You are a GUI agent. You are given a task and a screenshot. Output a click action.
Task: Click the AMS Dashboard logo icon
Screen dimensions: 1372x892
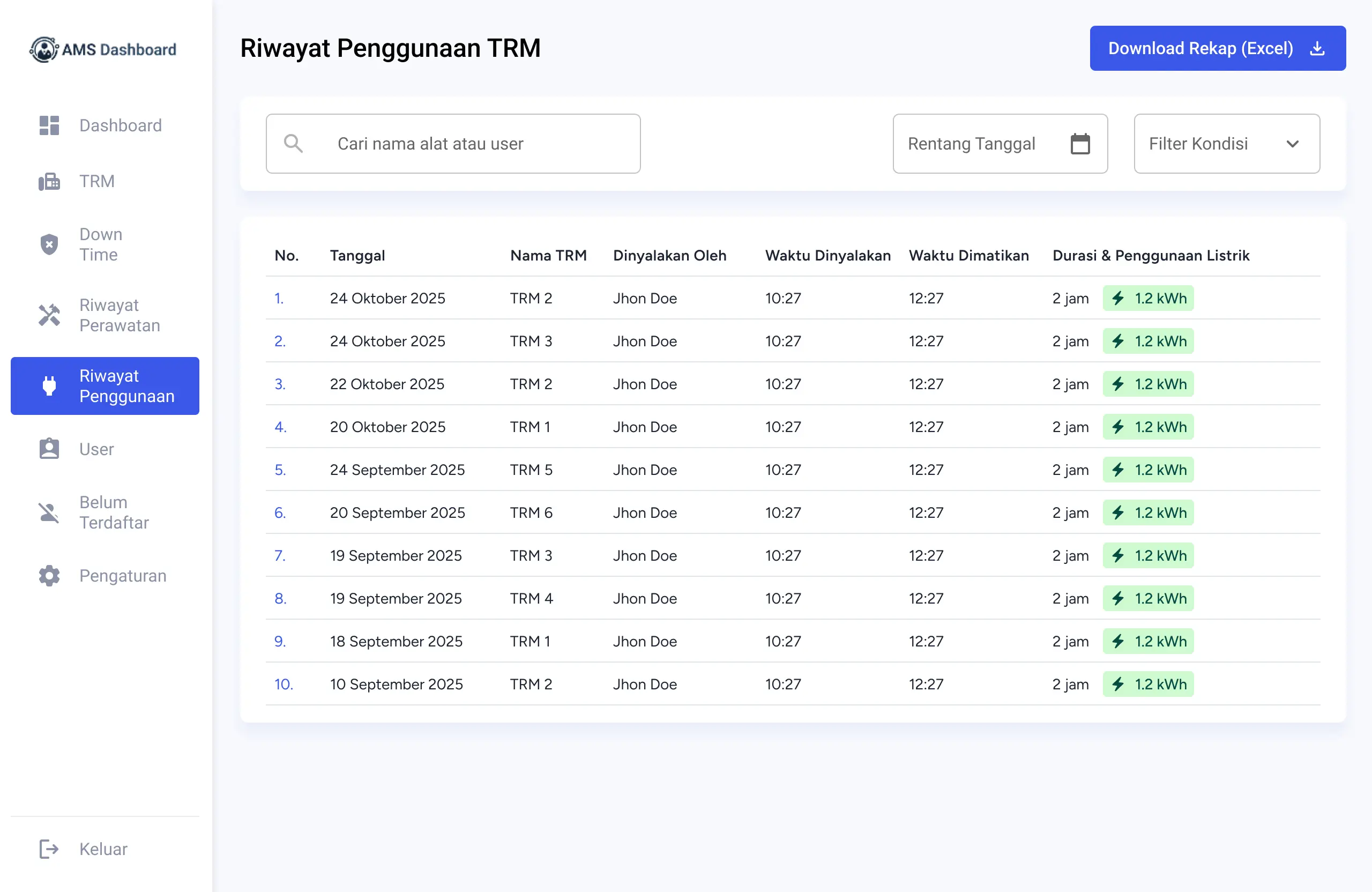pos(44,50)
